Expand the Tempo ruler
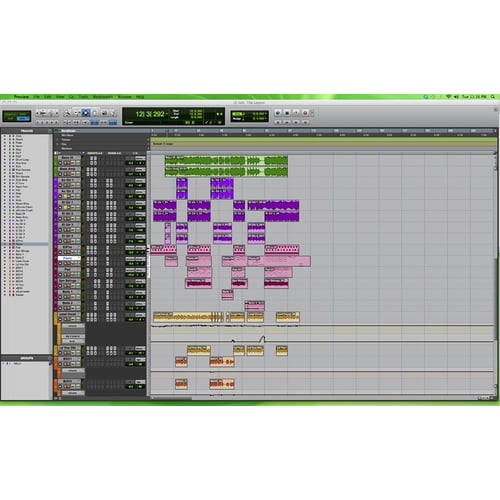 57,140
